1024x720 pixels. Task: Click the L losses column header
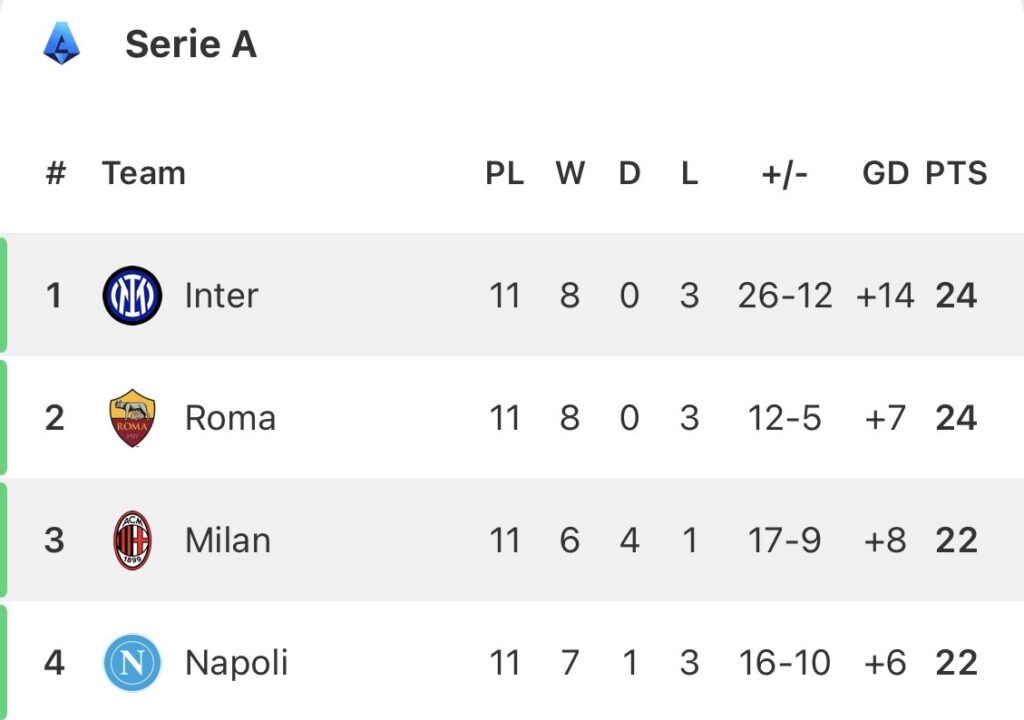point(689,173)
